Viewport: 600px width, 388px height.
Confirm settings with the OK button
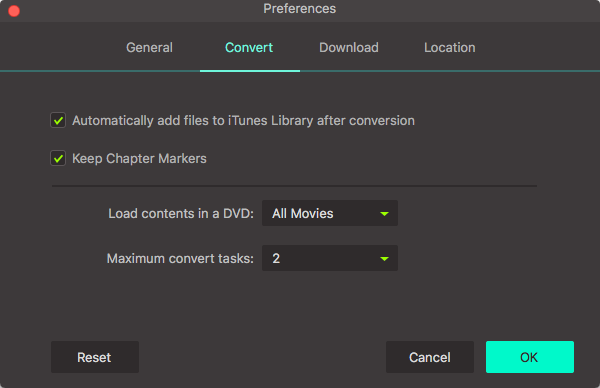click(530, 357)
